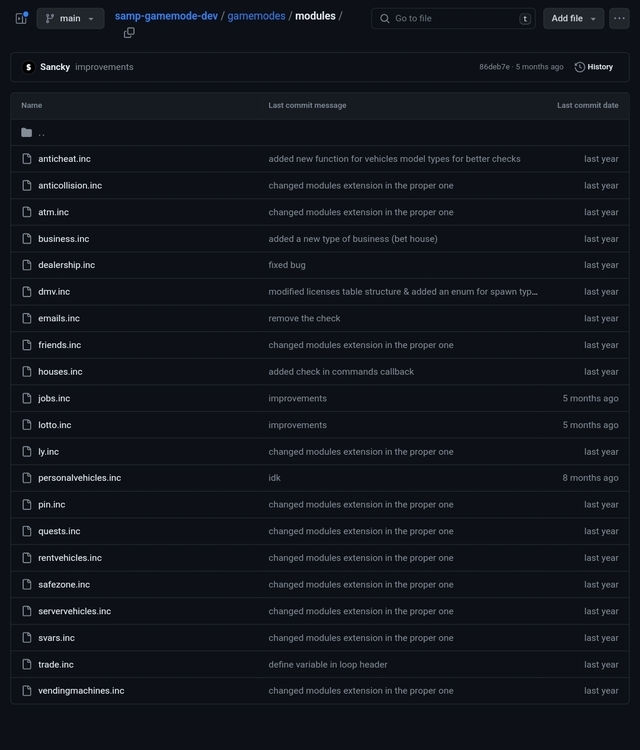Go up to the parent directory folder icon
Screen dimensions: 640x750
tap(26, 132)
